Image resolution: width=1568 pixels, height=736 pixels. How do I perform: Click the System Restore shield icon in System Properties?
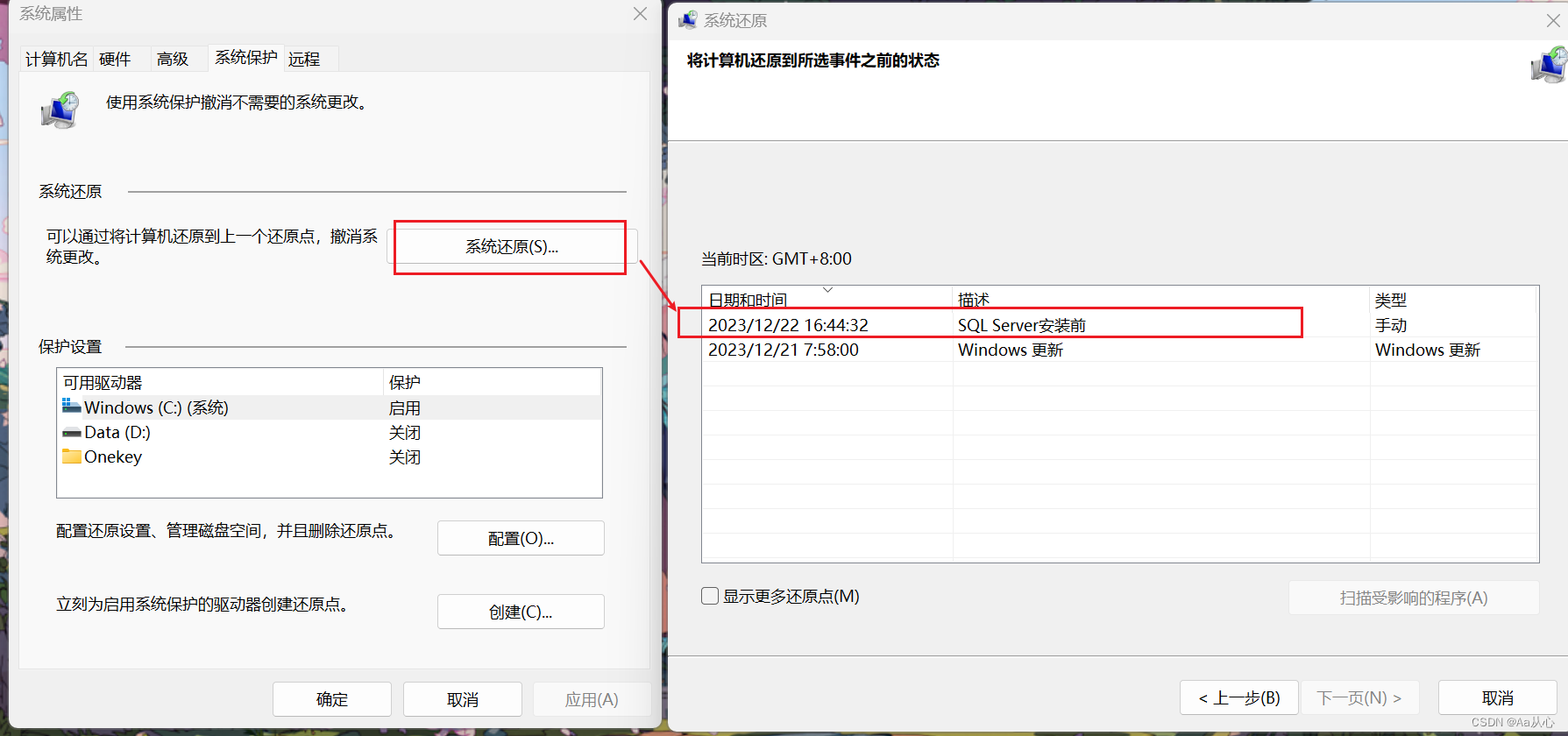click(x=60, y=111)
